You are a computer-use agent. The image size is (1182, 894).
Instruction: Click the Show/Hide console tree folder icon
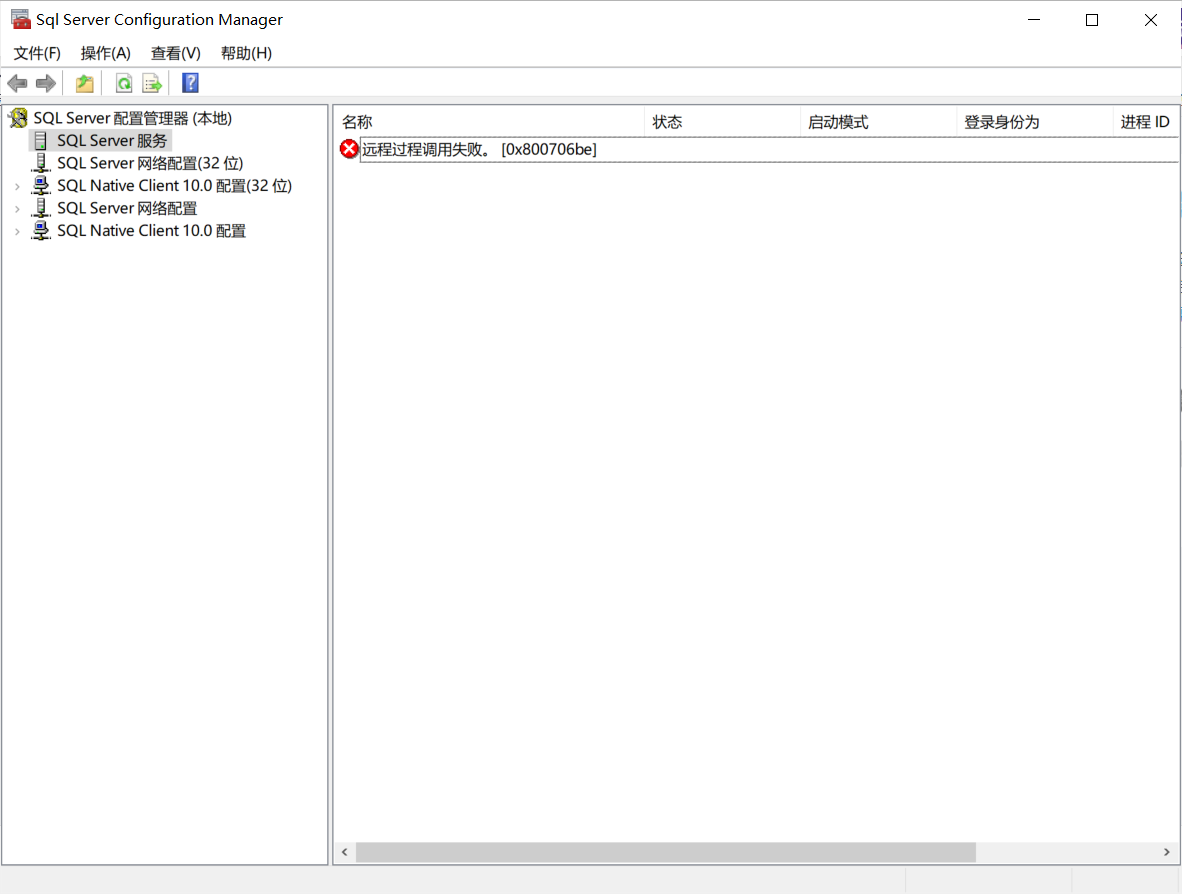click(84, 82)
